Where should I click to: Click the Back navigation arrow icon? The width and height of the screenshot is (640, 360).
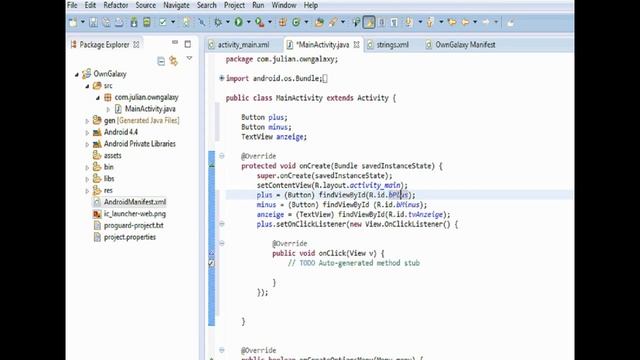[465, 22]
